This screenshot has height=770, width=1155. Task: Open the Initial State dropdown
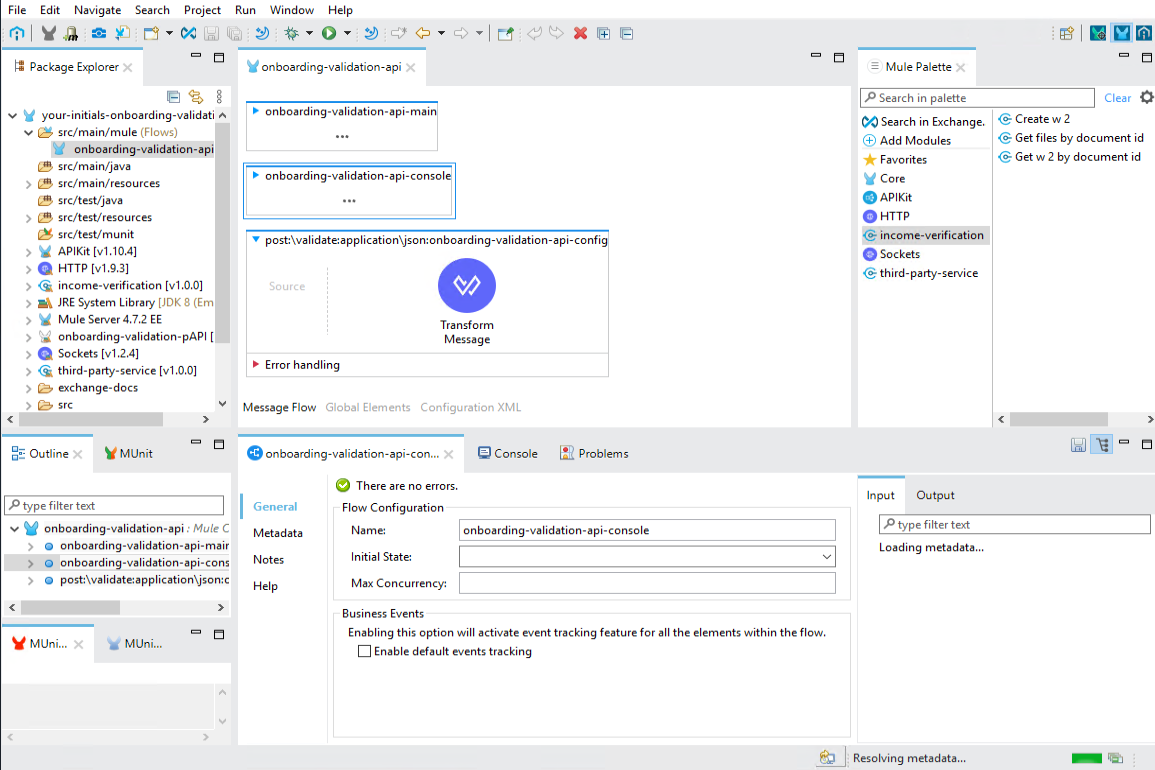[827, 557]
